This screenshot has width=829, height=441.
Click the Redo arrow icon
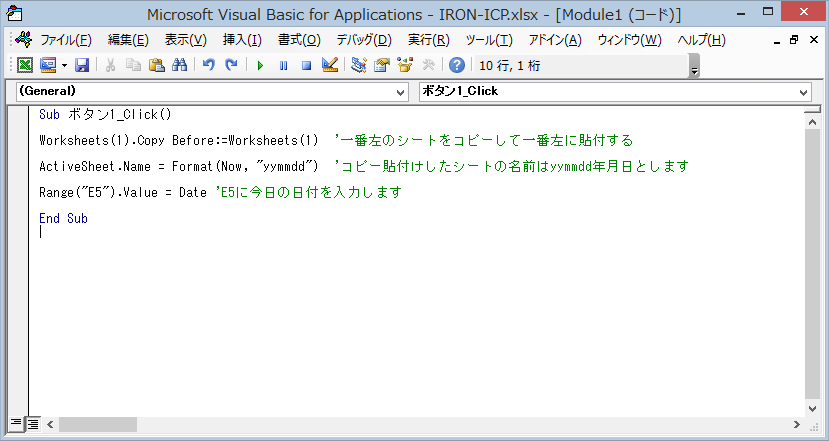tap(231, 65)
